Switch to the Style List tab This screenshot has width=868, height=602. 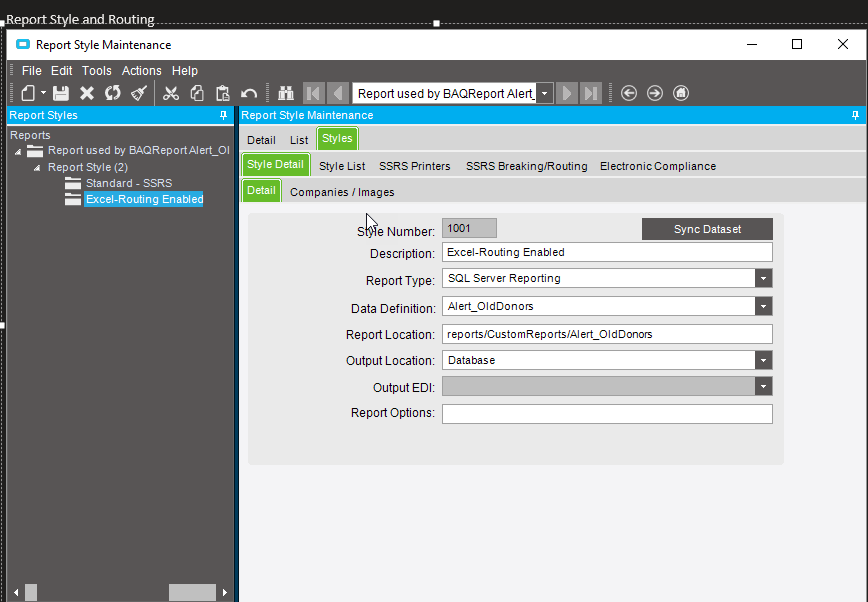coord(342,166)
